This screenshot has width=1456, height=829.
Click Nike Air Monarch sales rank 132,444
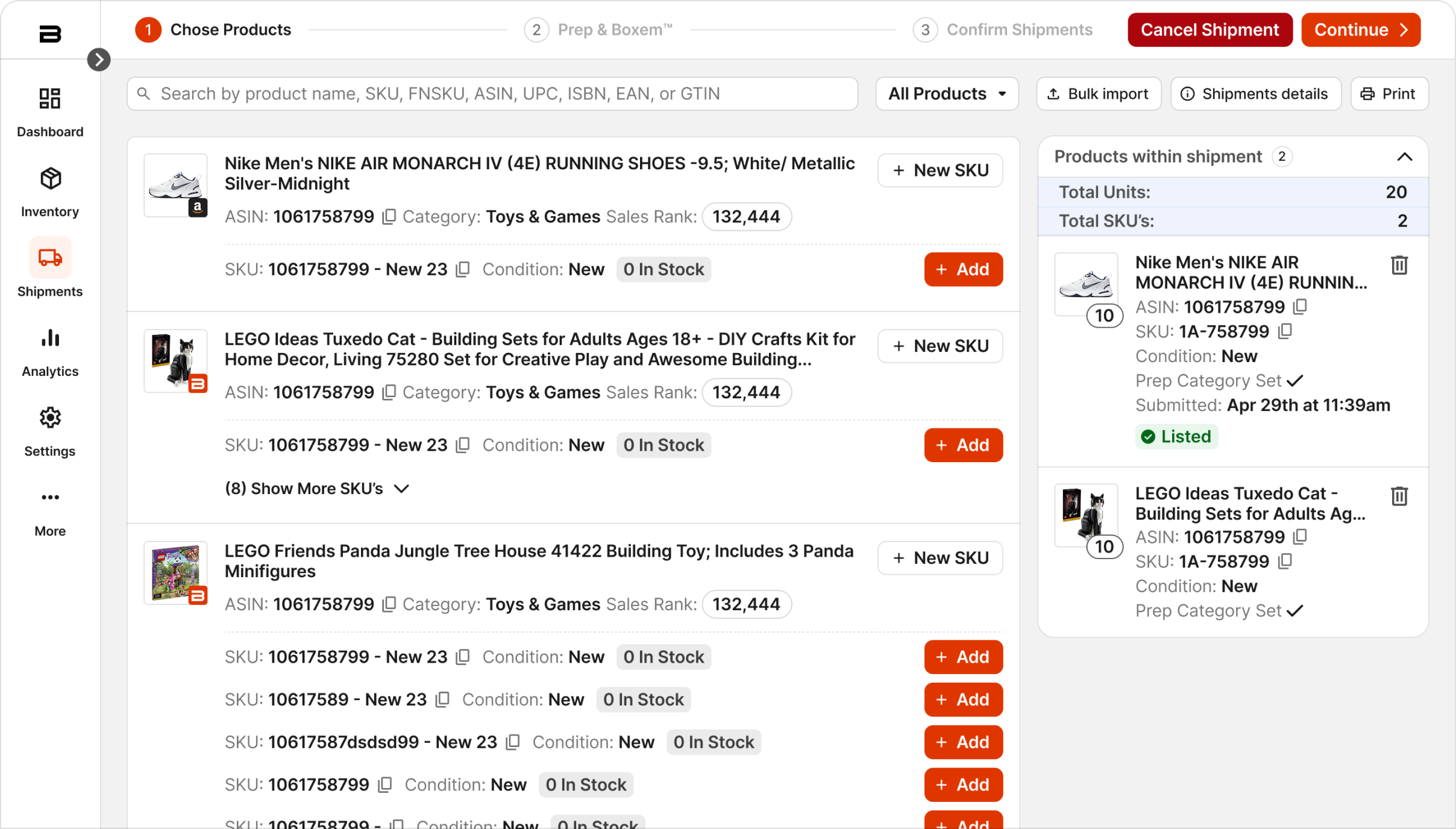coord(747,217)
